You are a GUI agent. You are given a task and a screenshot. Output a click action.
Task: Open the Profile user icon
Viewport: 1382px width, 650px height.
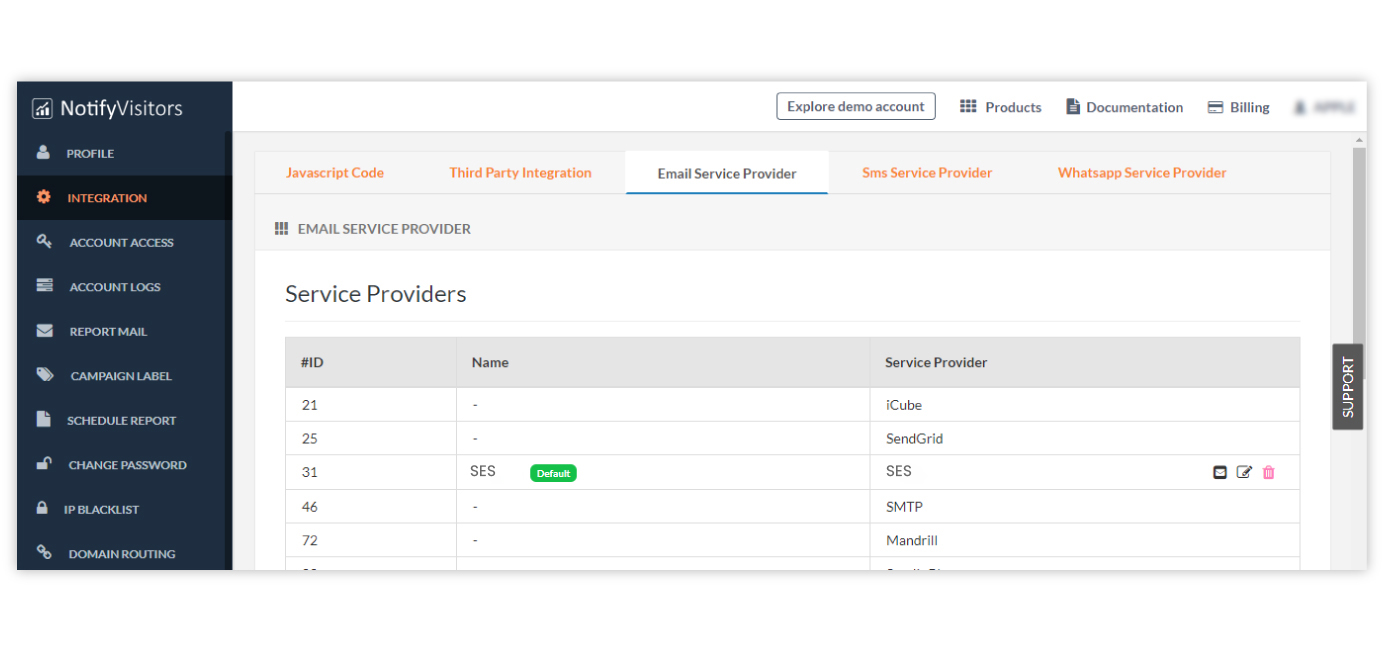(43, 153)
